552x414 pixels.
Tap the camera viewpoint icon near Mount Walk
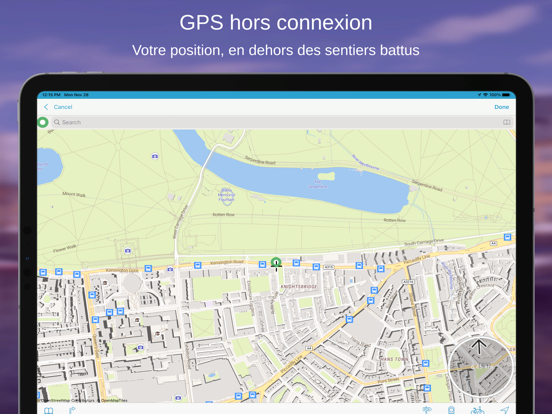(155, 156)
